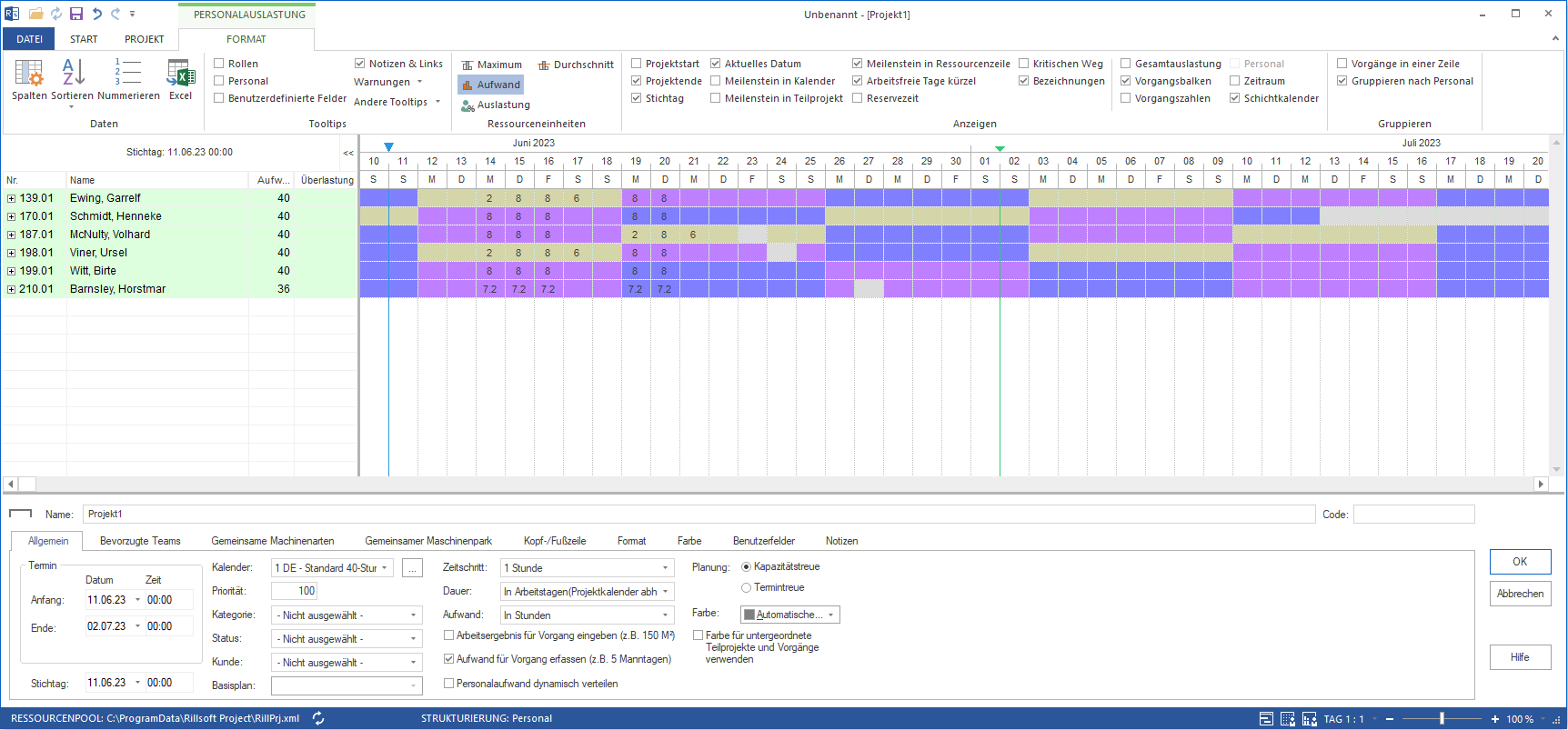The width and height of the screenshot is (1568, 730).
Task: Select the Termintreue radio button
Action: pyautogui.click(x=747, y=588)
